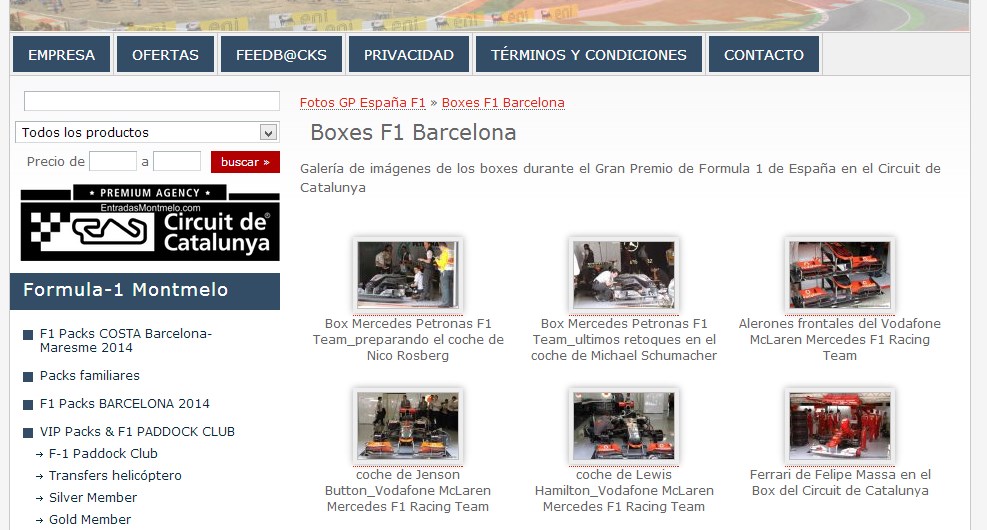Open Michael Schumacher box thumbnail
Image resolution: width=987 pixels, height=530 pixels.
[624, 275]
